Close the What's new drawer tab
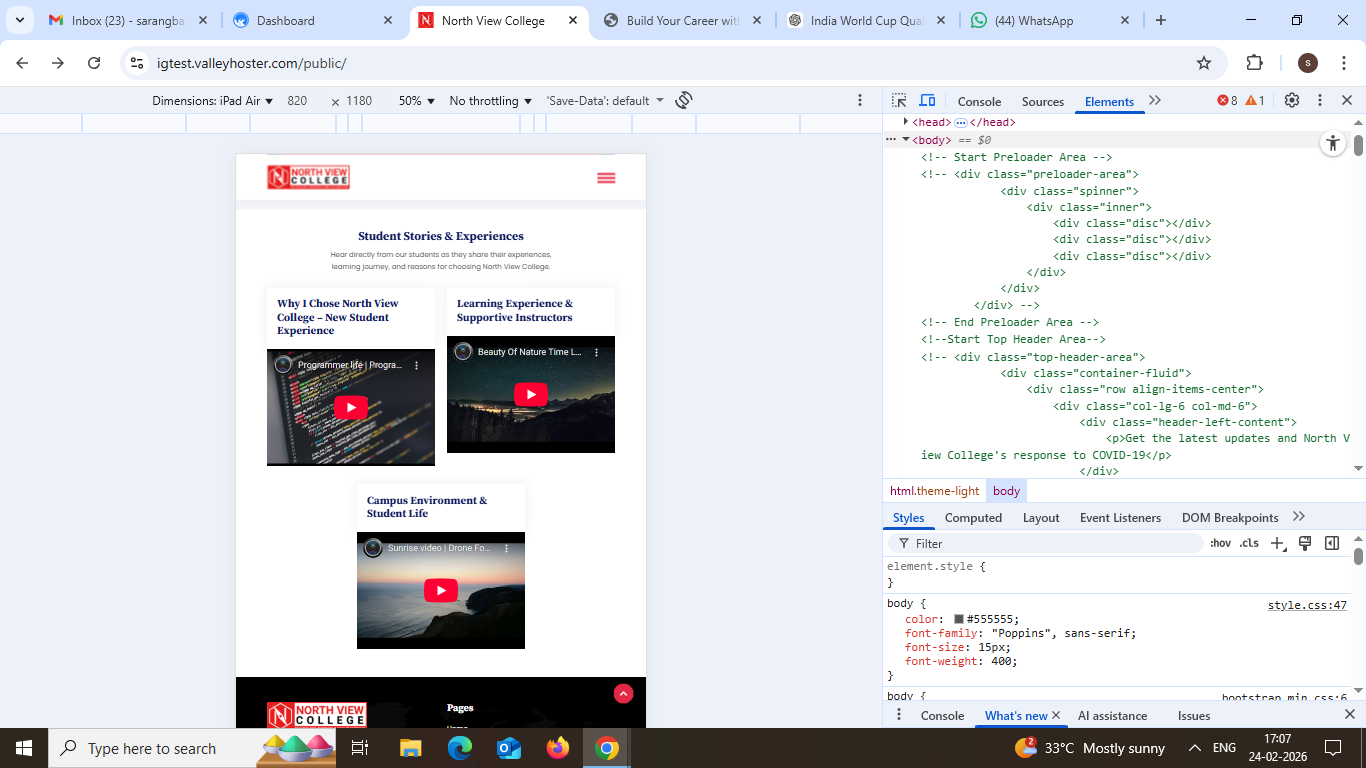1366x768 pixels. pos(1056,715)
